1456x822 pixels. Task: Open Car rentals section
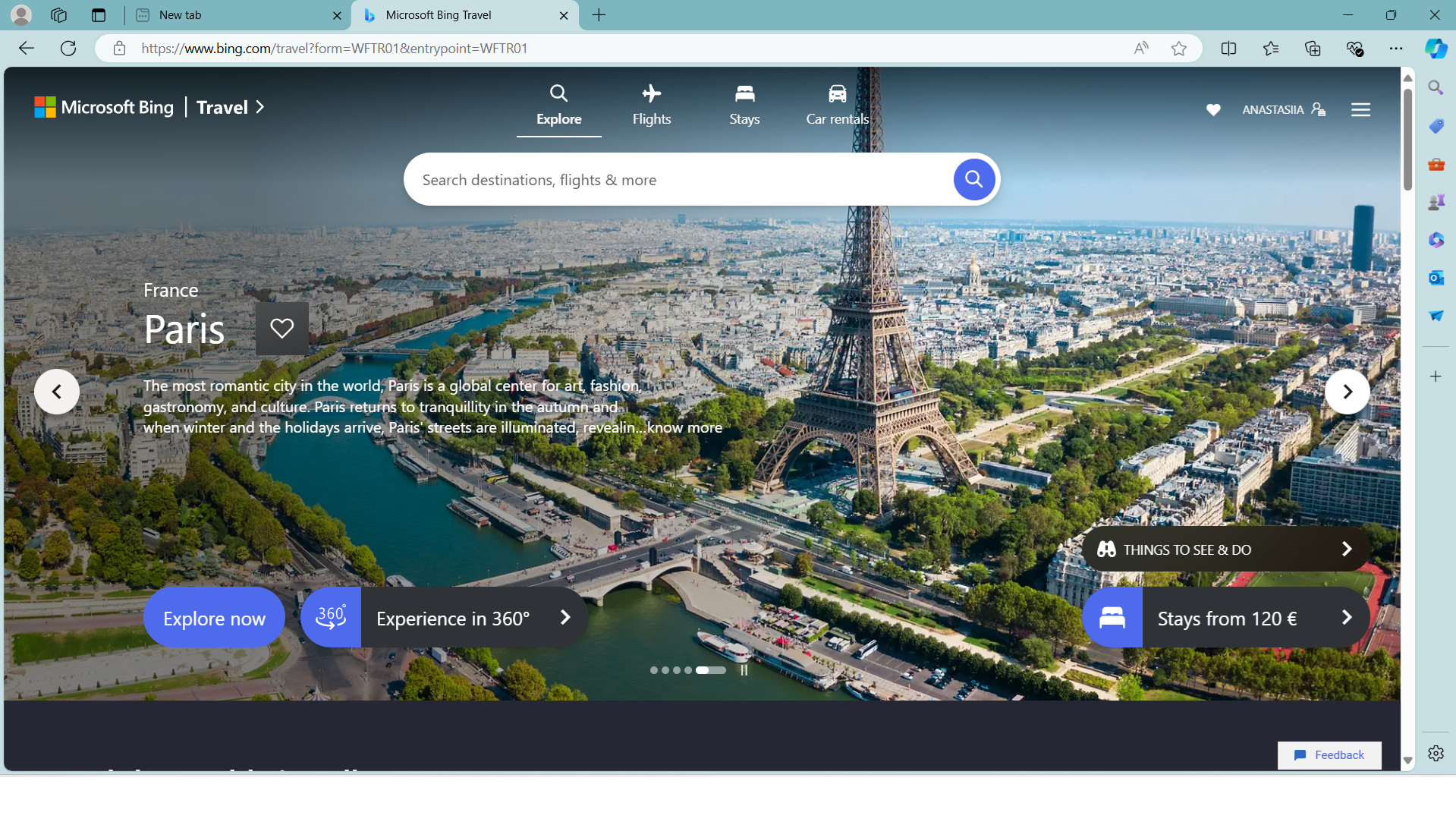pos(837,106)
